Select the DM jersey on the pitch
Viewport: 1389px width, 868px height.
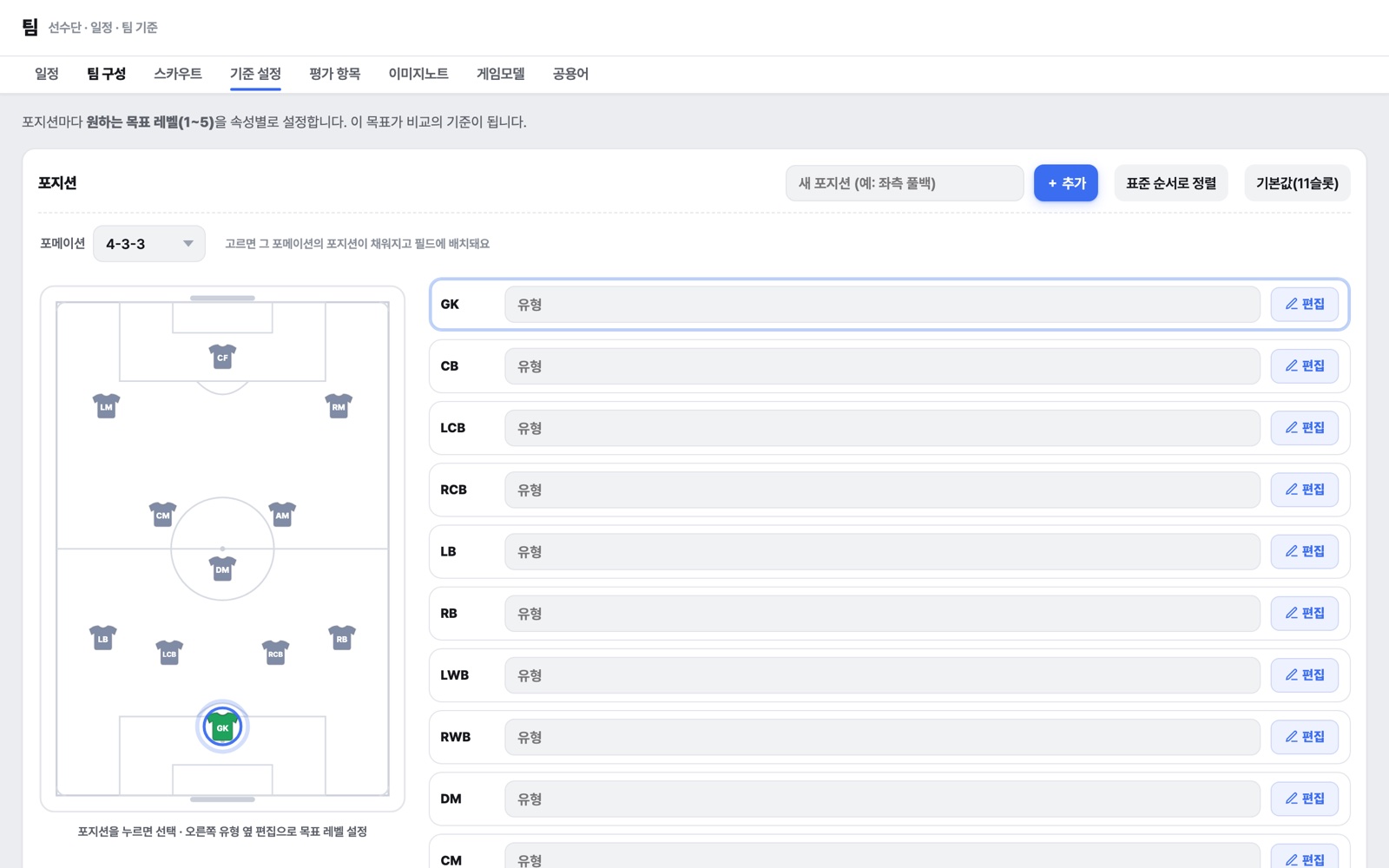coord(222,569)
